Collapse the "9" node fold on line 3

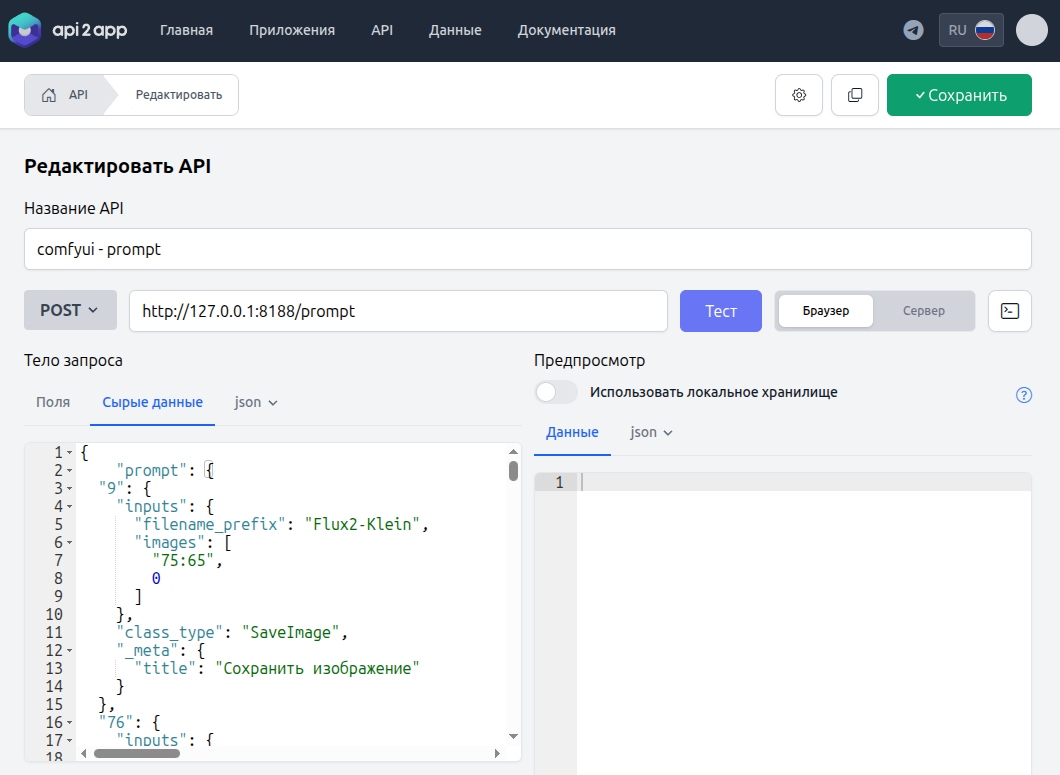(69, 489)
